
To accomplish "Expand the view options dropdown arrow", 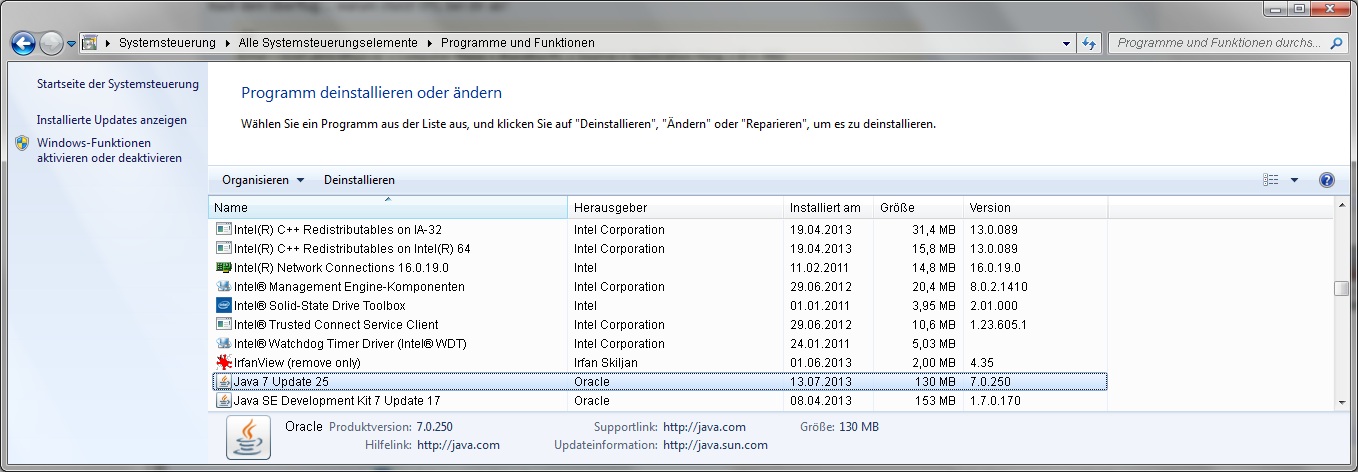I will pos(1294,180).
